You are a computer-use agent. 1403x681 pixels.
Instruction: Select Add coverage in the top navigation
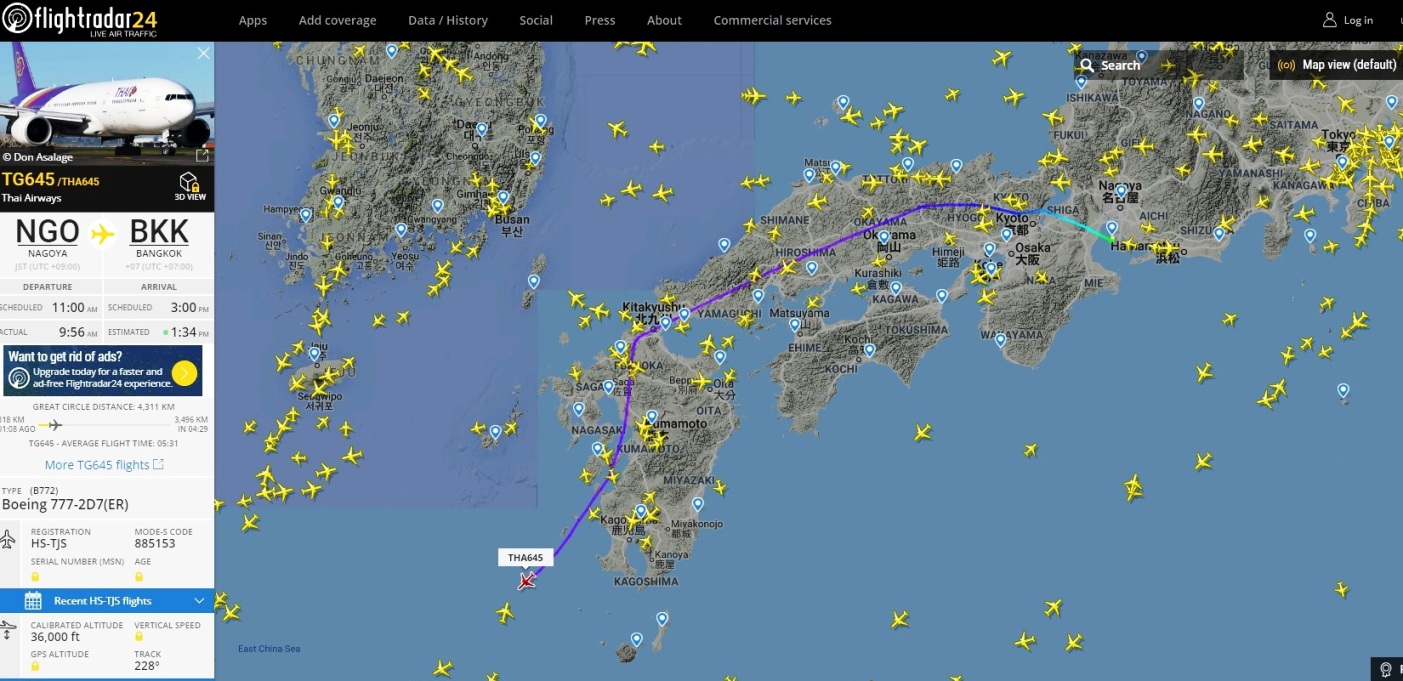pos(337,20)
